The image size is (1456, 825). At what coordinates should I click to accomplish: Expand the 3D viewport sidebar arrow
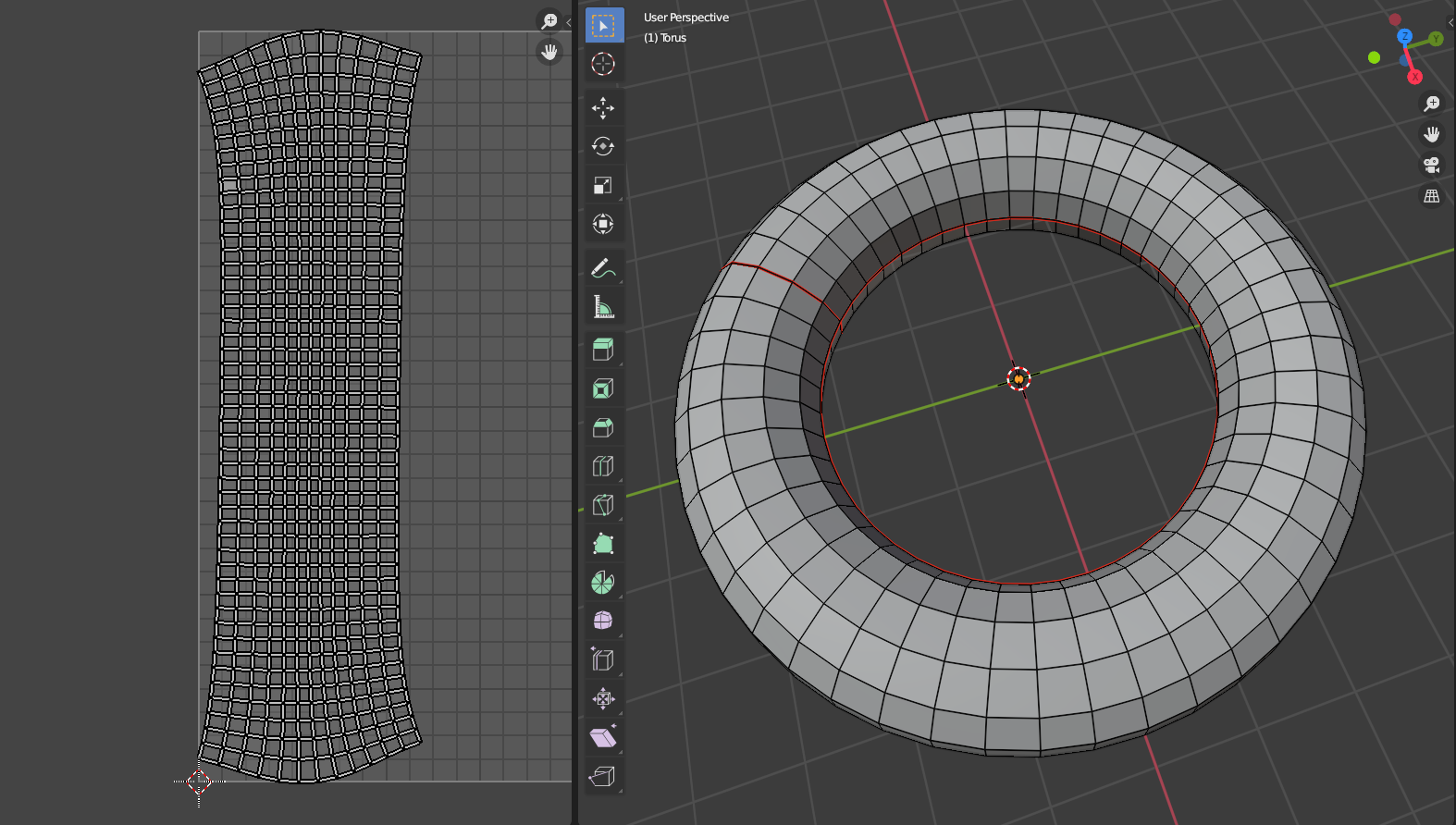[1450, 22]
